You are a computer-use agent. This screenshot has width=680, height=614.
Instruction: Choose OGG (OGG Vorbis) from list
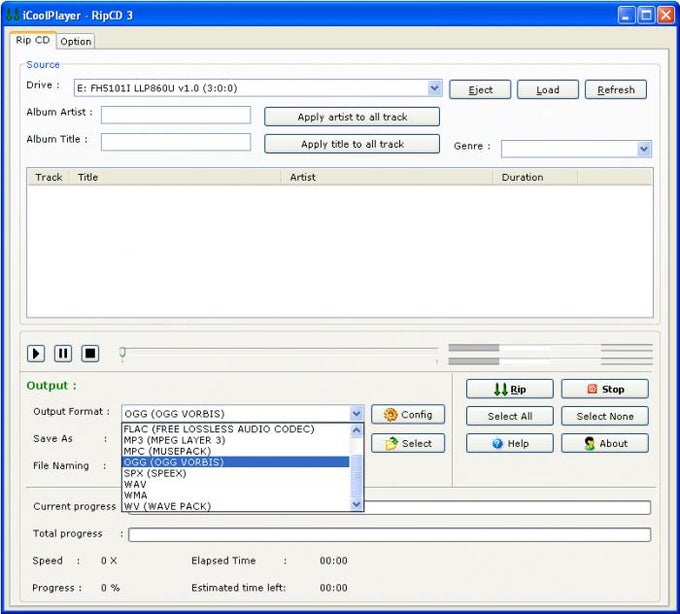click(235, 462)
